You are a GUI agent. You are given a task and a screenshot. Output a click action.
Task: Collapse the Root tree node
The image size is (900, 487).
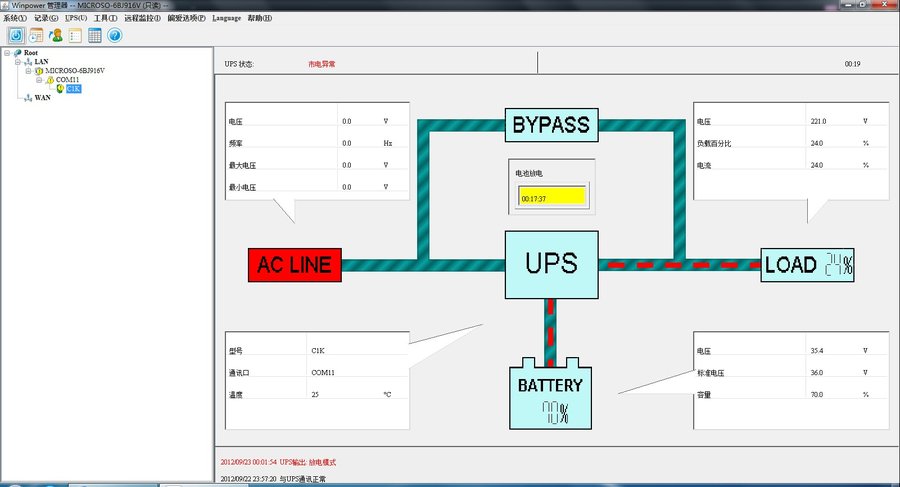[7, 53]
